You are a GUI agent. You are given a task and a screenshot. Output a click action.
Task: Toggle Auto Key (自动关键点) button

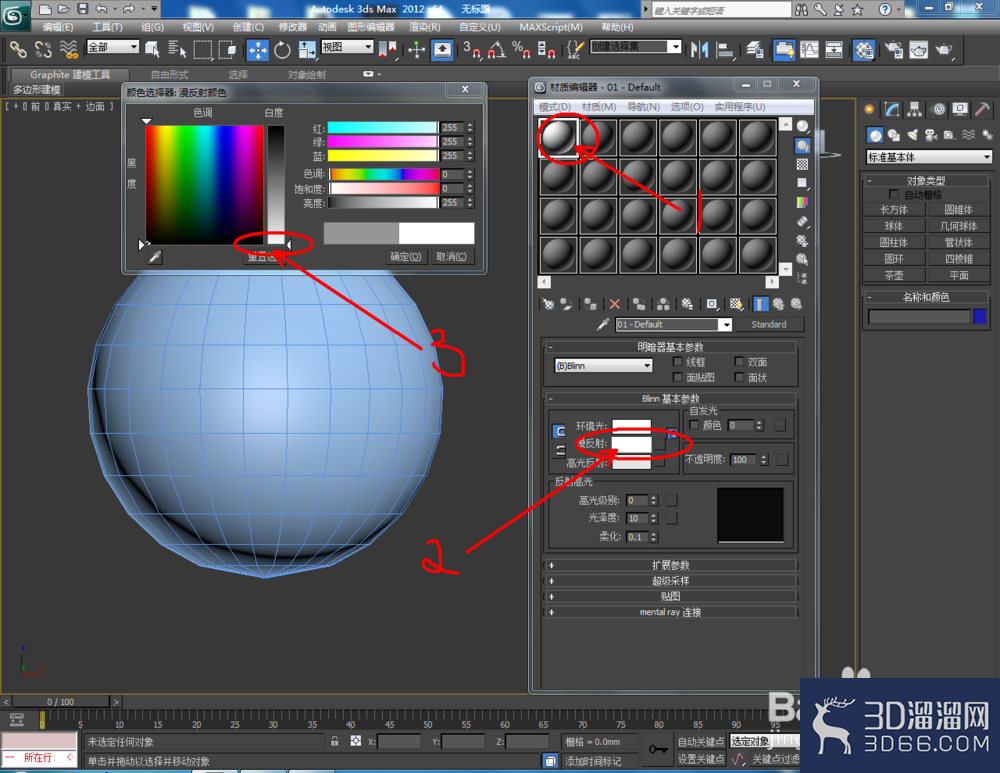701,741
